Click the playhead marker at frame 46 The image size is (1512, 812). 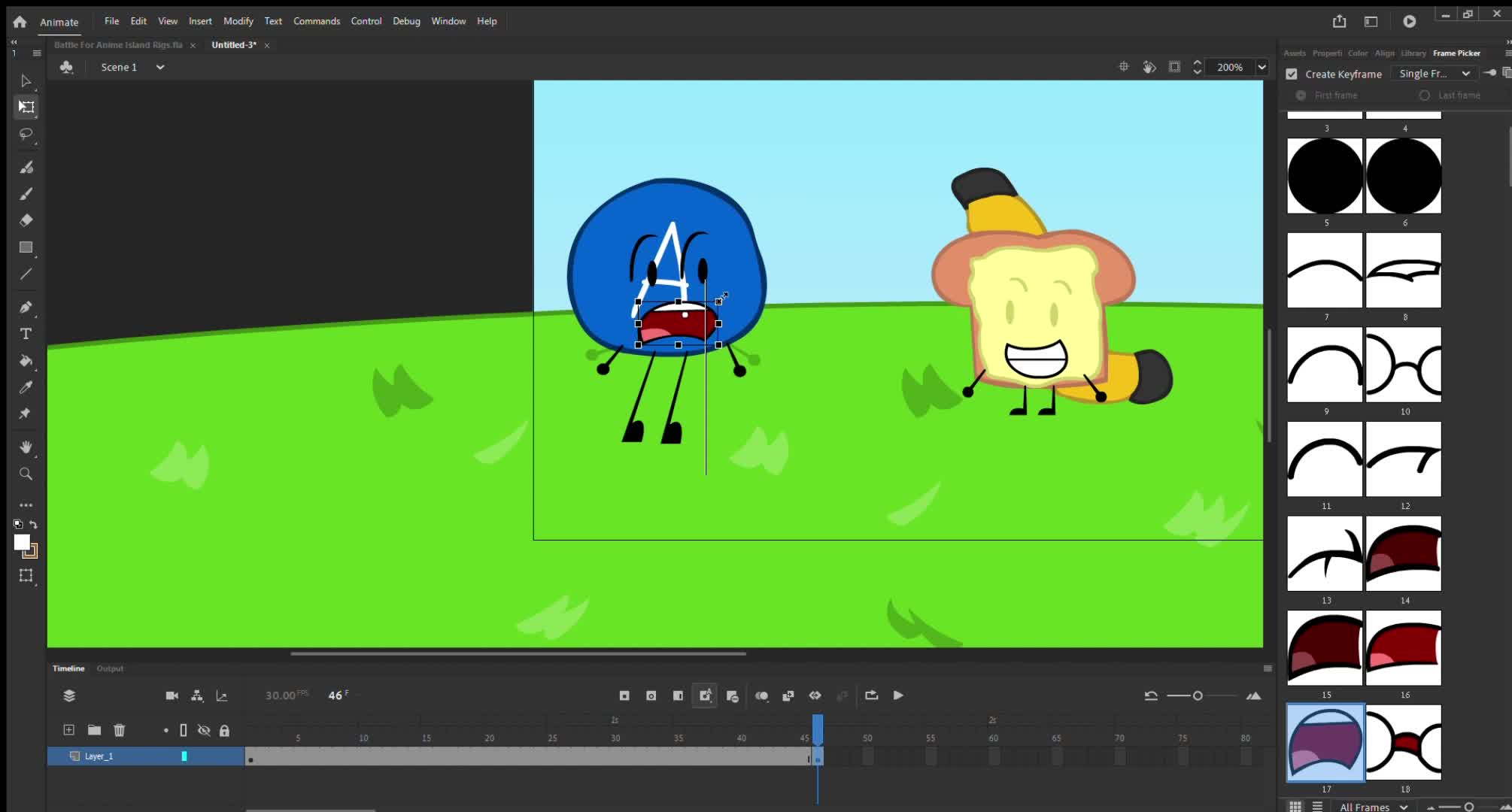click(818, 729)
